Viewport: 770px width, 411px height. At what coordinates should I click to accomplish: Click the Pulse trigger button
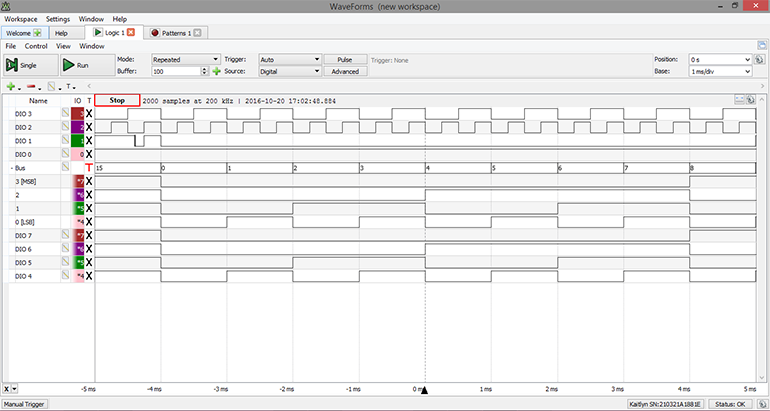345,59
